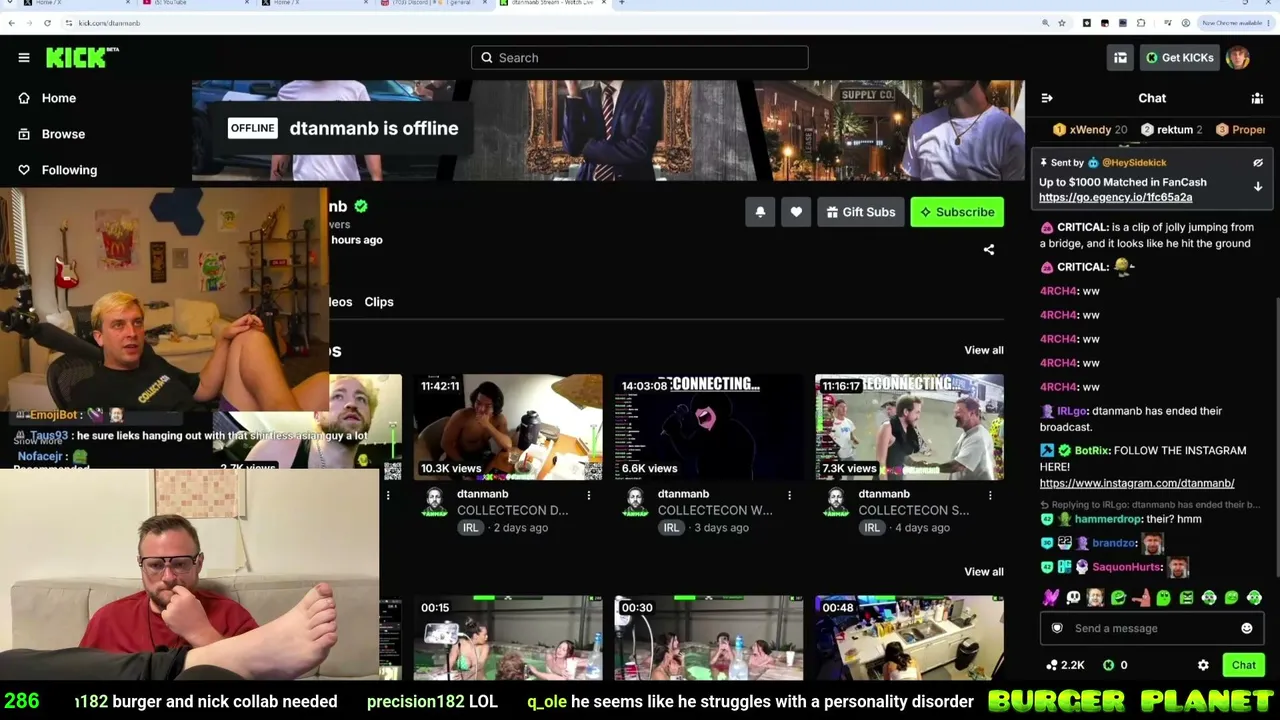Open the dashboard icon beside Get KICKs
Image resolution: width=1280 pixels, height=720 pixels.
coord(1120,58)
